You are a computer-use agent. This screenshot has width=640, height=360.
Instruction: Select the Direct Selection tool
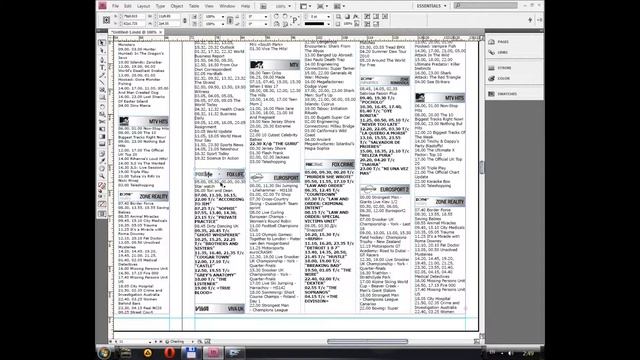[x=102, y=51]
